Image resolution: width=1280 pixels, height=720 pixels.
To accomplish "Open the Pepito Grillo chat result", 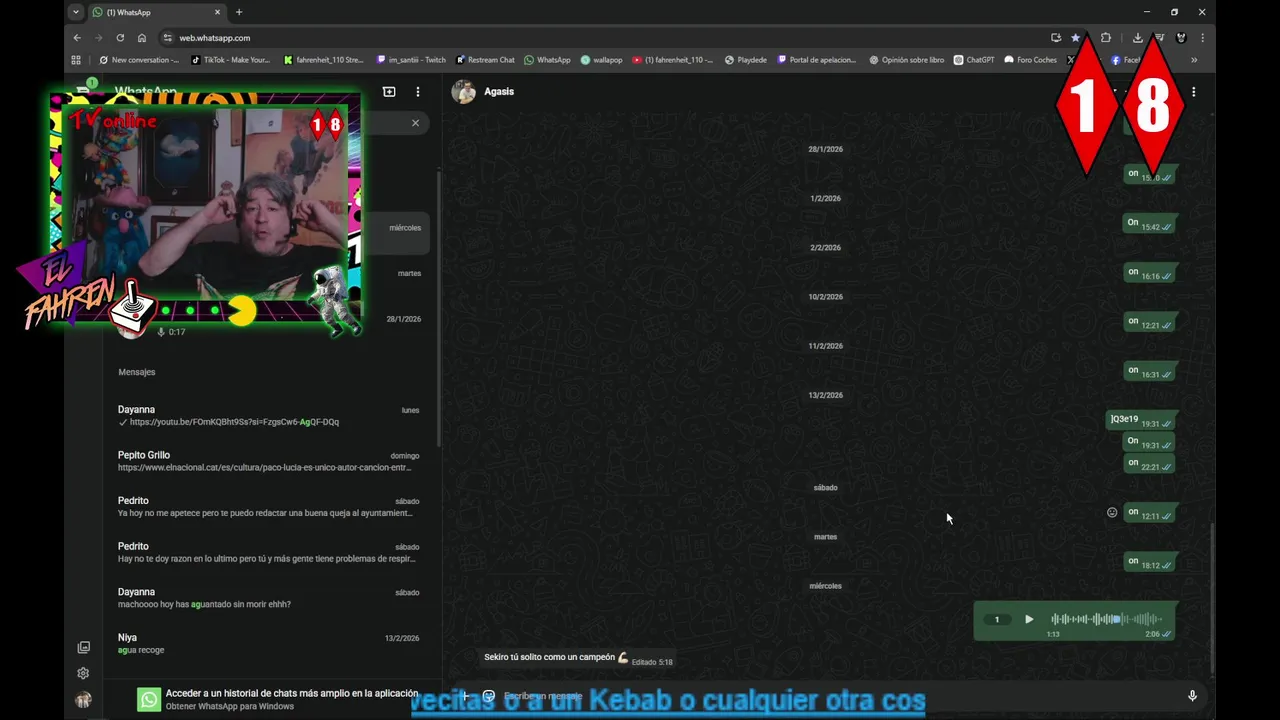I will pos(268,461).
